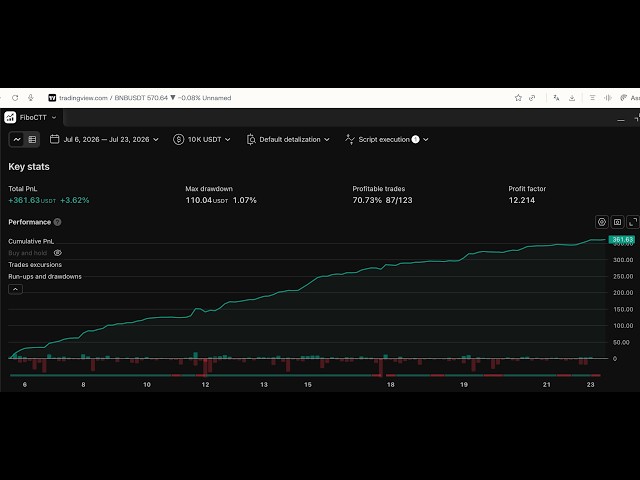
Task: Toggle Trades excursions series
Action: tap(35, 265)
